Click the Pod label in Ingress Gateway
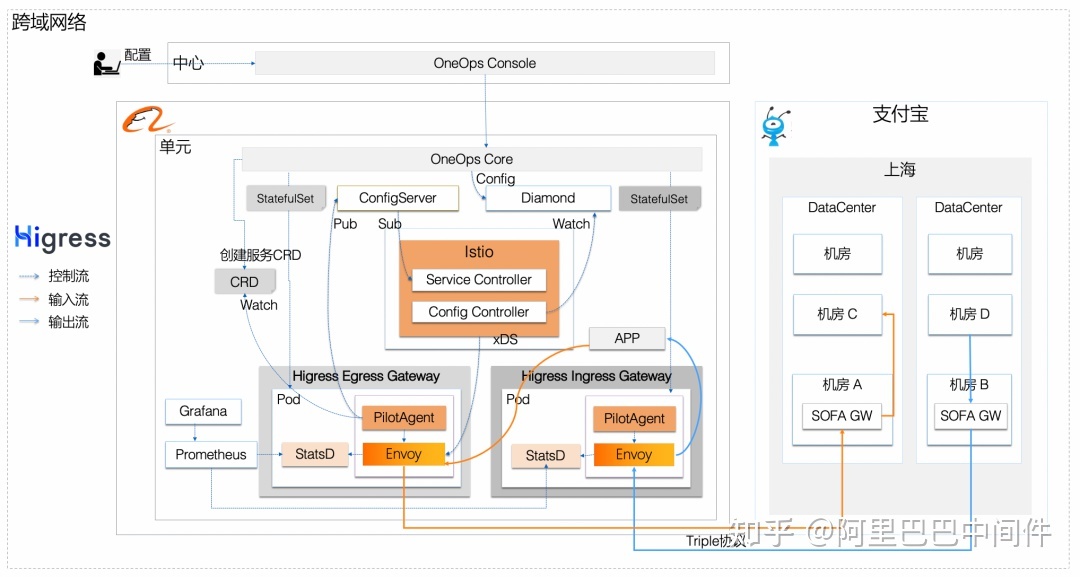 (518, 399)
